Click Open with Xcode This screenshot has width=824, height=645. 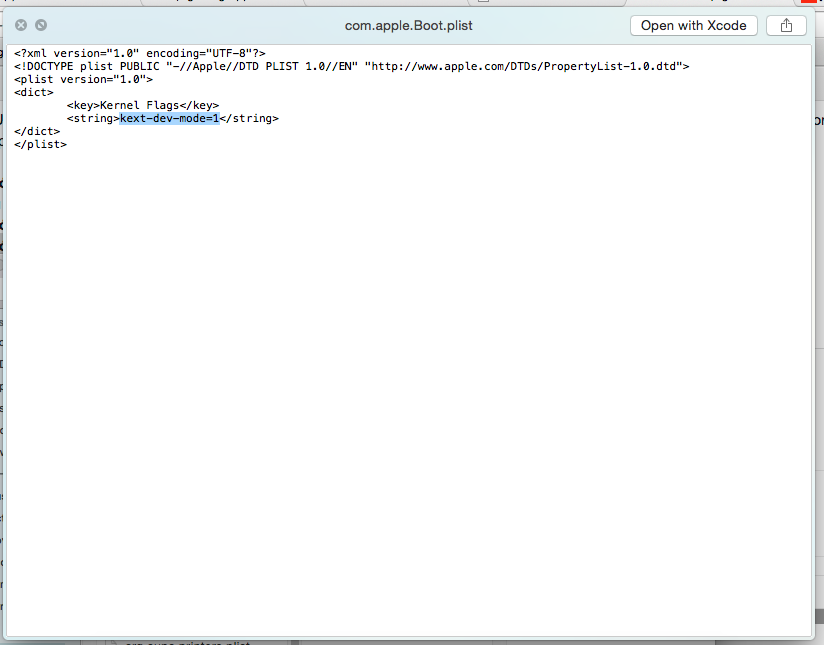pos(694,25)
